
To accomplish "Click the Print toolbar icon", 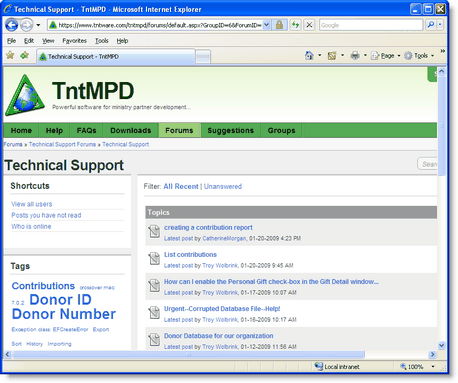I will (x=355, y=56).
